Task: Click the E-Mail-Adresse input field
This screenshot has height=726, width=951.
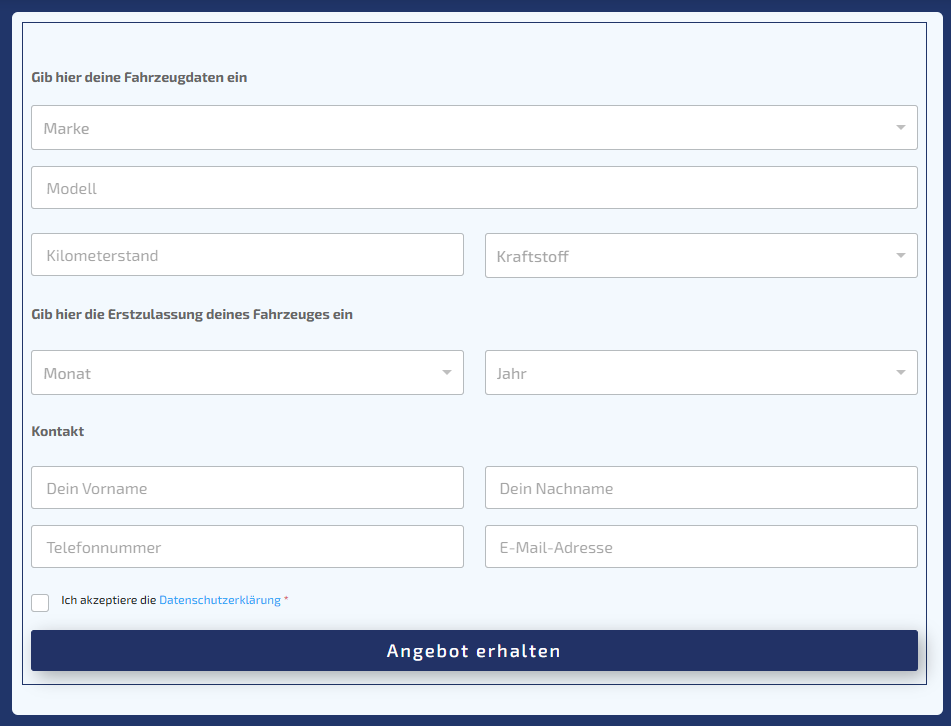Action: tap(701, 547)
